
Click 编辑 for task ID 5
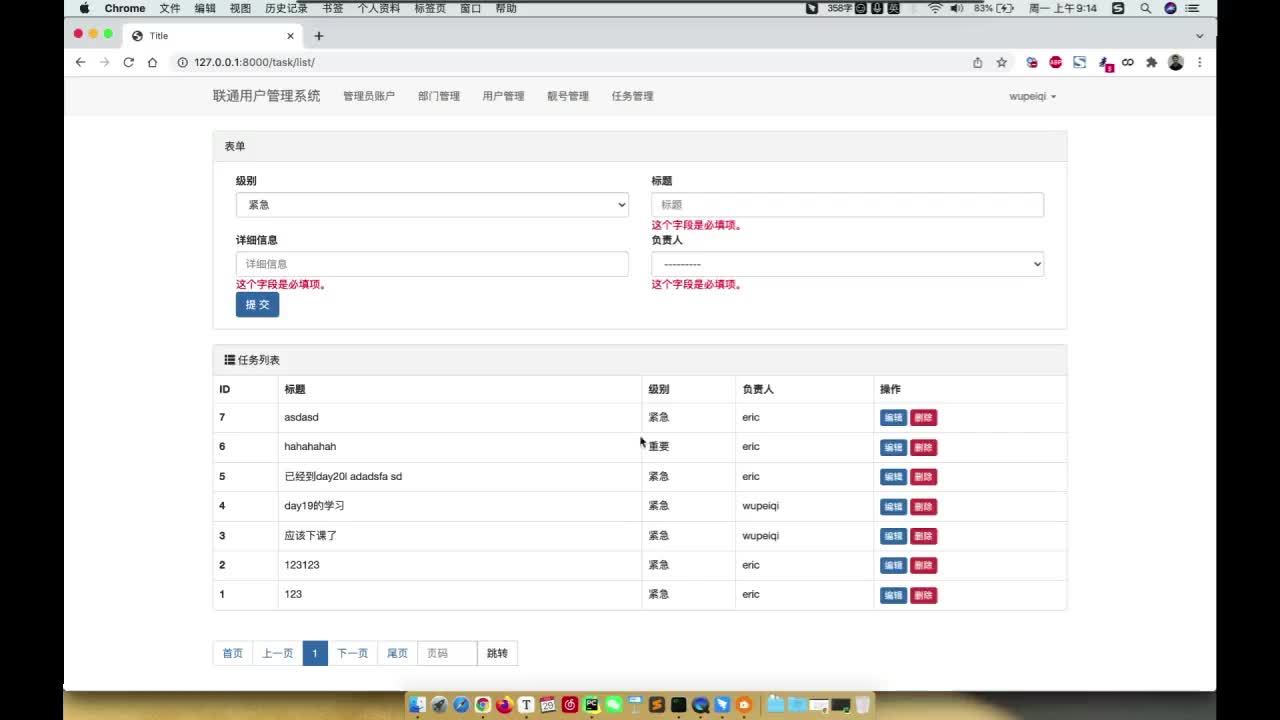click(893, 477)
